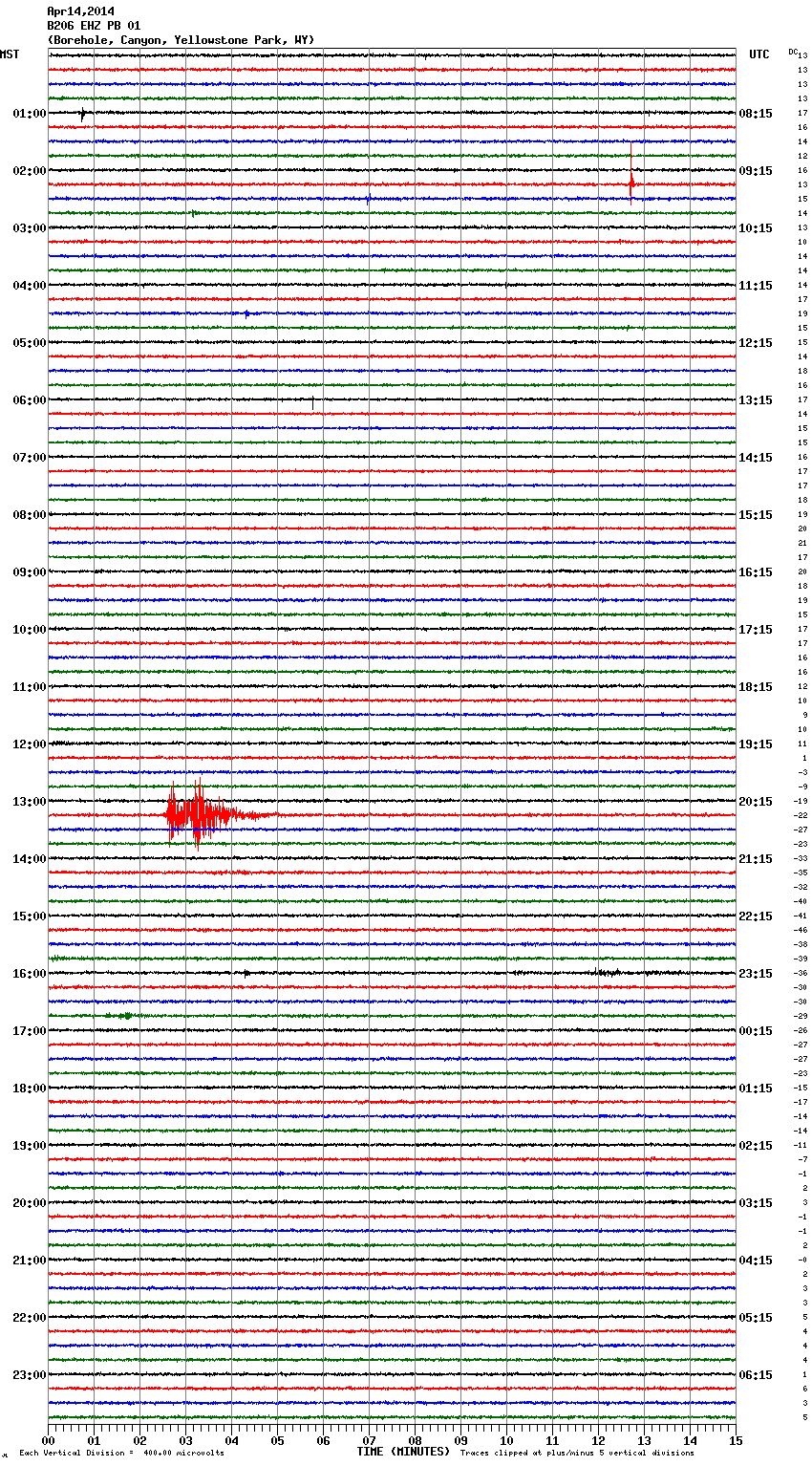The width and height of the screenshot is (812, 1466).
Task: Click the '08:15' UTC time label
Action: pos(756,114)
